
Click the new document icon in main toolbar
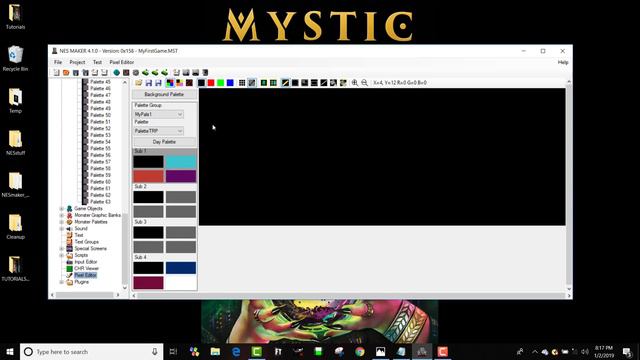(56, 73)
